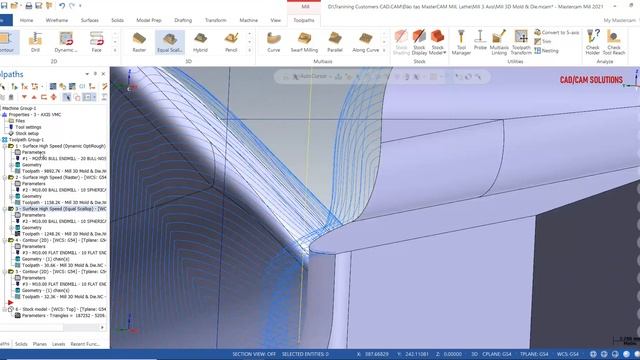Click Convert to 5-axis
This screenshot has width=640, height=360.
point(556,32)
